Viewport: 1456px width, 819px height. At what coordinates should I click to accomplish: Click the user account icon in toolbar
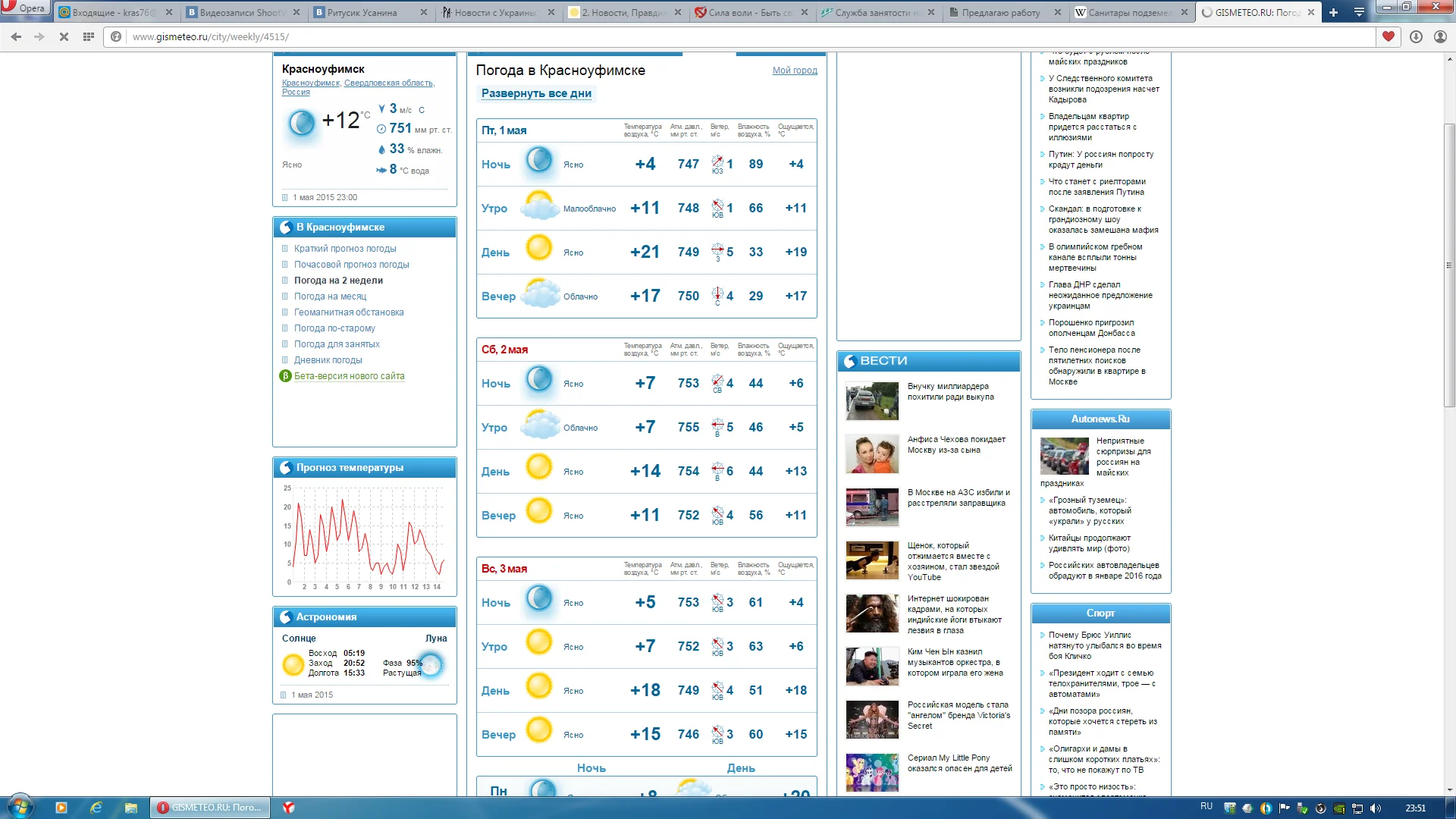pyautogui.click(x=1440, y=36)
